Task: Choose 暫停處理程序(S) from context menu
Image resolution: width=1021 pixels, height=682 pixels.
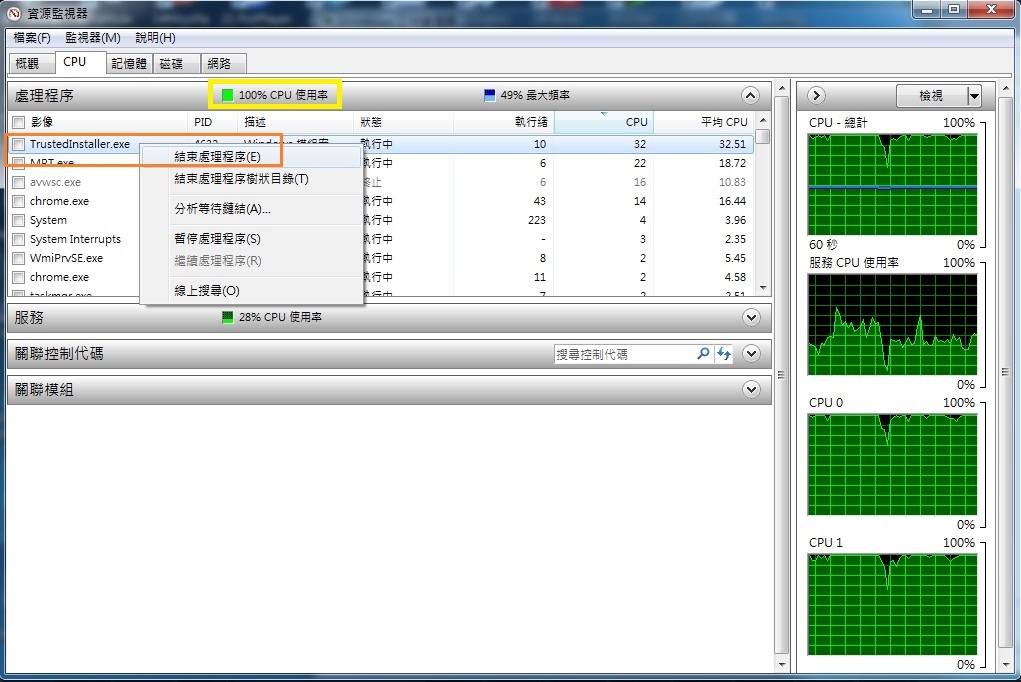Action: tap(251, 238)
